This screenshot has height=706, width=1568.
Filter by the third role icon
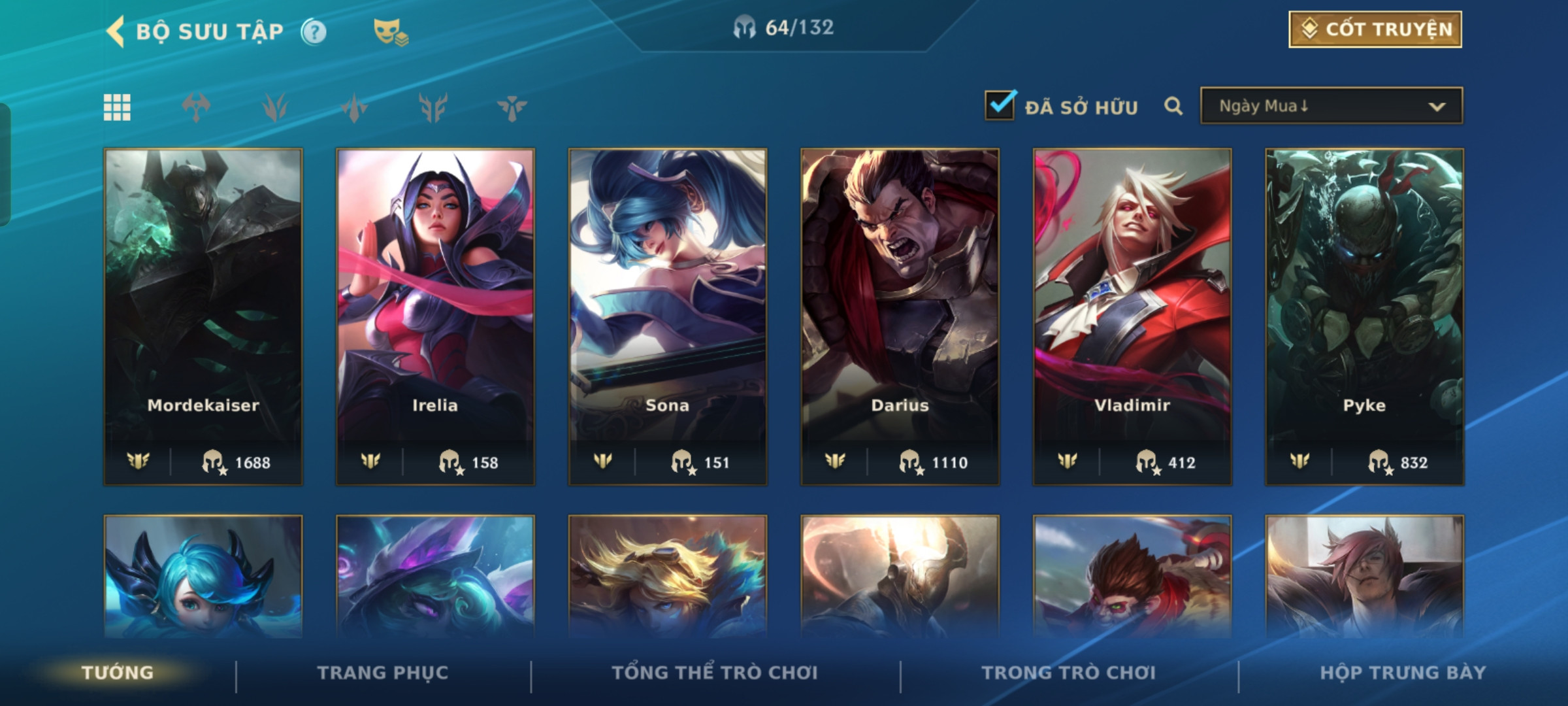(354, 107)
